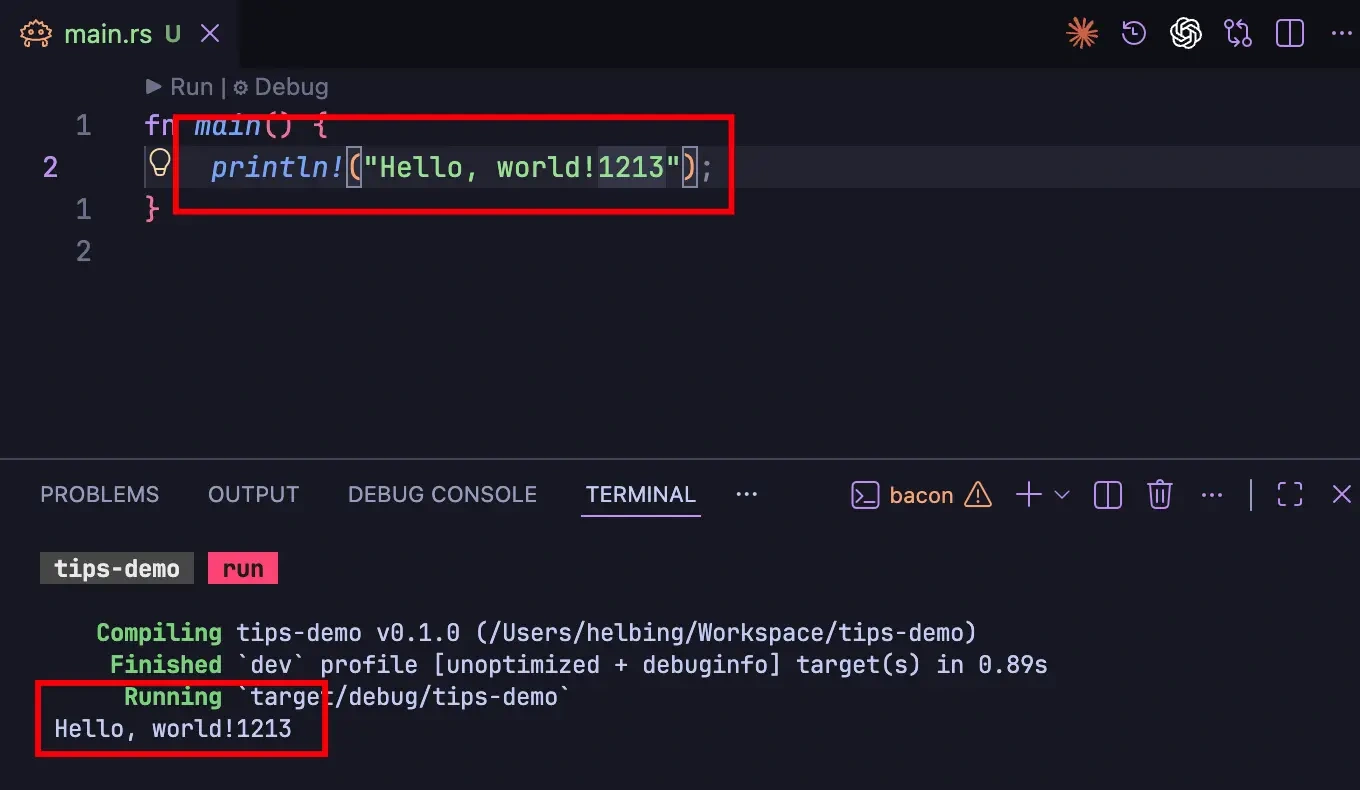Open editor More Actions ellipsis menu

pyautogui.click(x=1341, y=34)
